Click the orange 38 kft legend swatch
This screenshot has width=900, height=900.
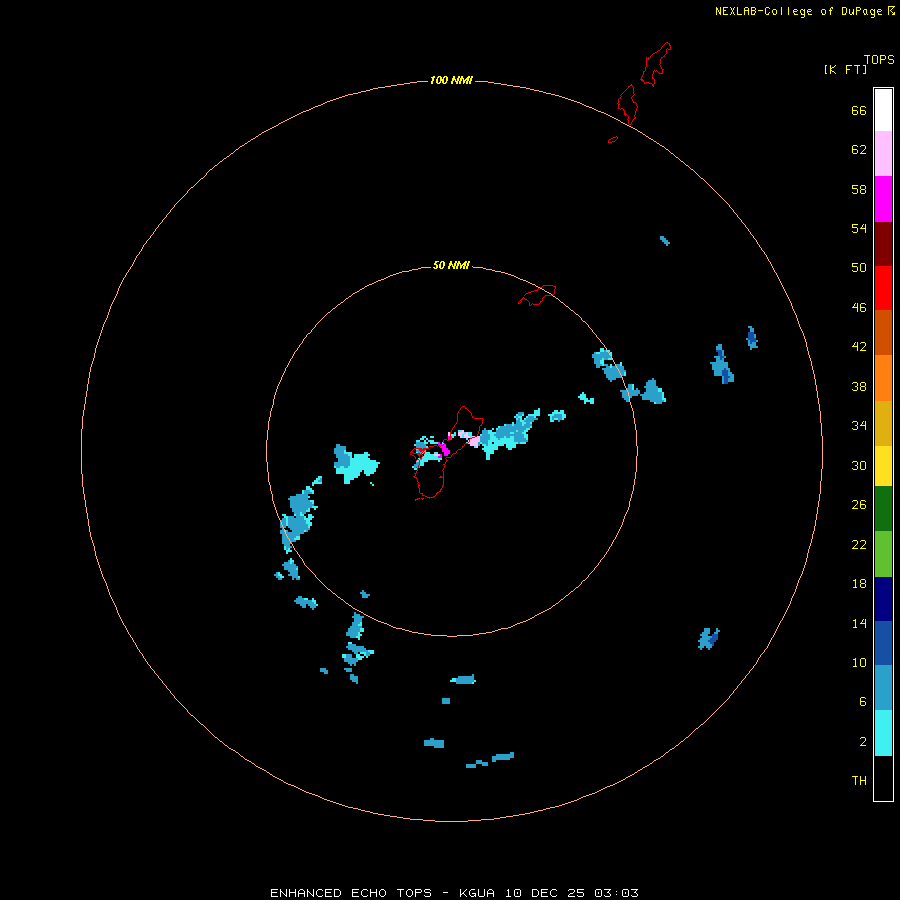click(883, 378)
